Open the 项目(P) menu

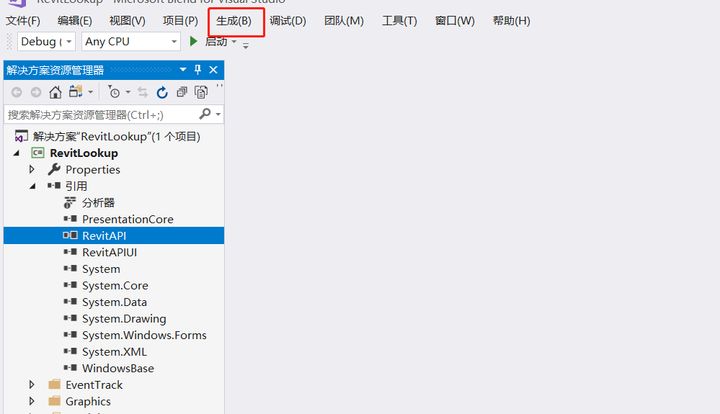tap(180, 21)
